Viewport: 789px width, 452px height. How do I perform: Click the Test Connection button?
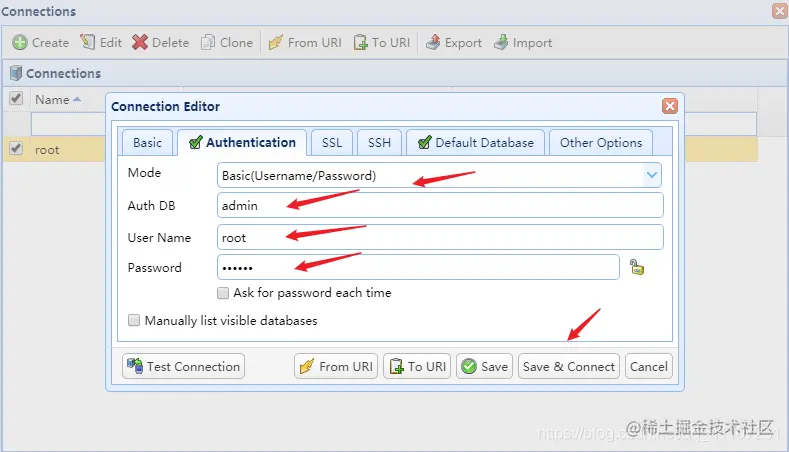pyautogui.click(x=184, y=366)
